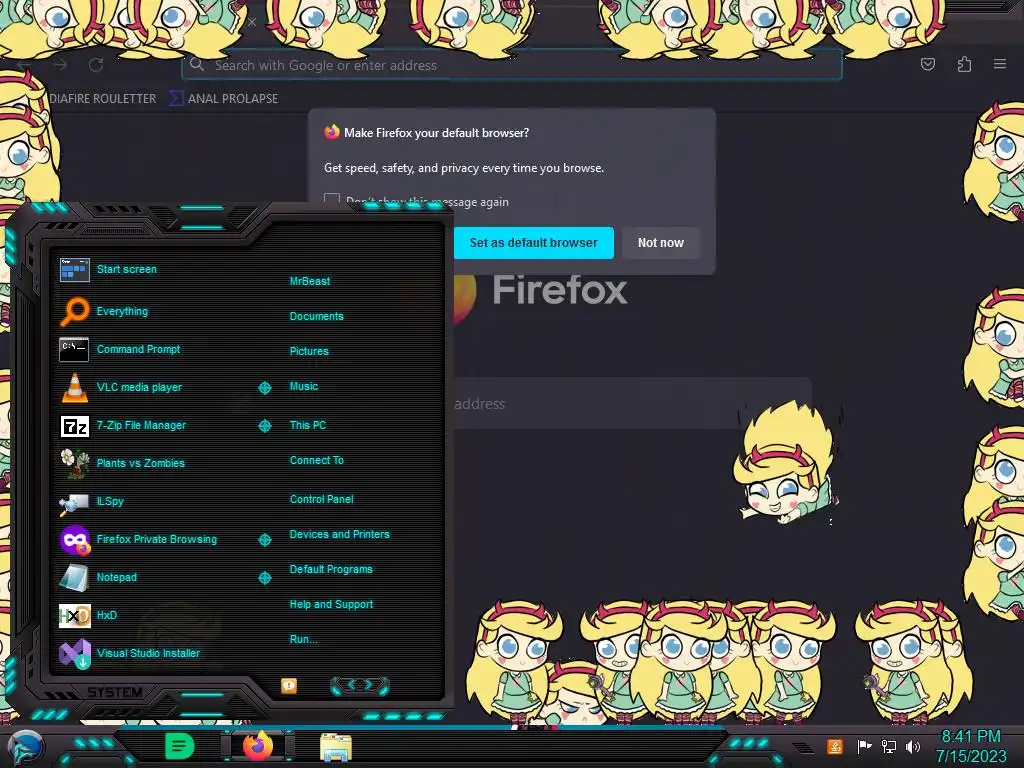The height and width of the screenshot is (768, 1024).
Task: Close the current Firefox tab
Action: (251, 22)
